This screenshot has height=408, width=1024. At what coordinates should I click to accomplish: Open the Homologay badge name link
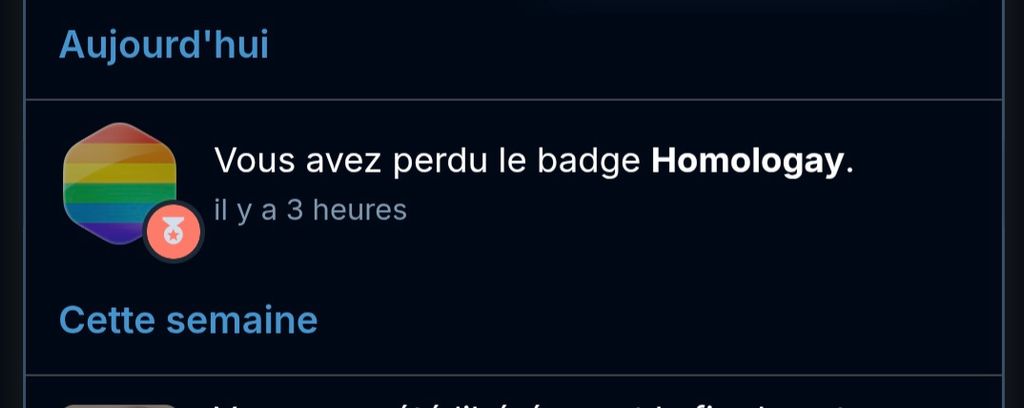click(746, 161)
